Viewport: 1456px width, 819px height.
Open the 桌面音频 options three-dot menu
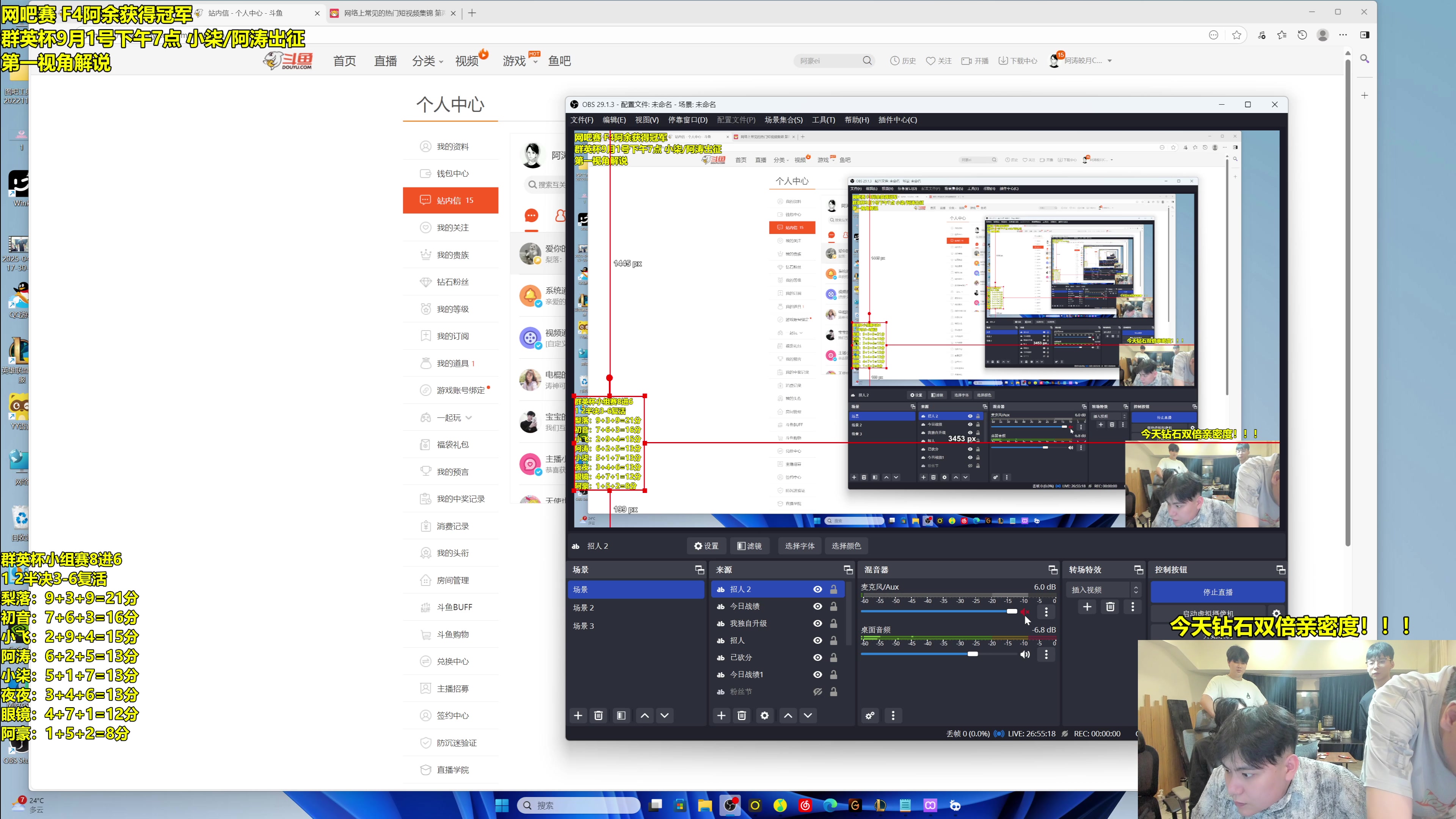point(1046,654)
